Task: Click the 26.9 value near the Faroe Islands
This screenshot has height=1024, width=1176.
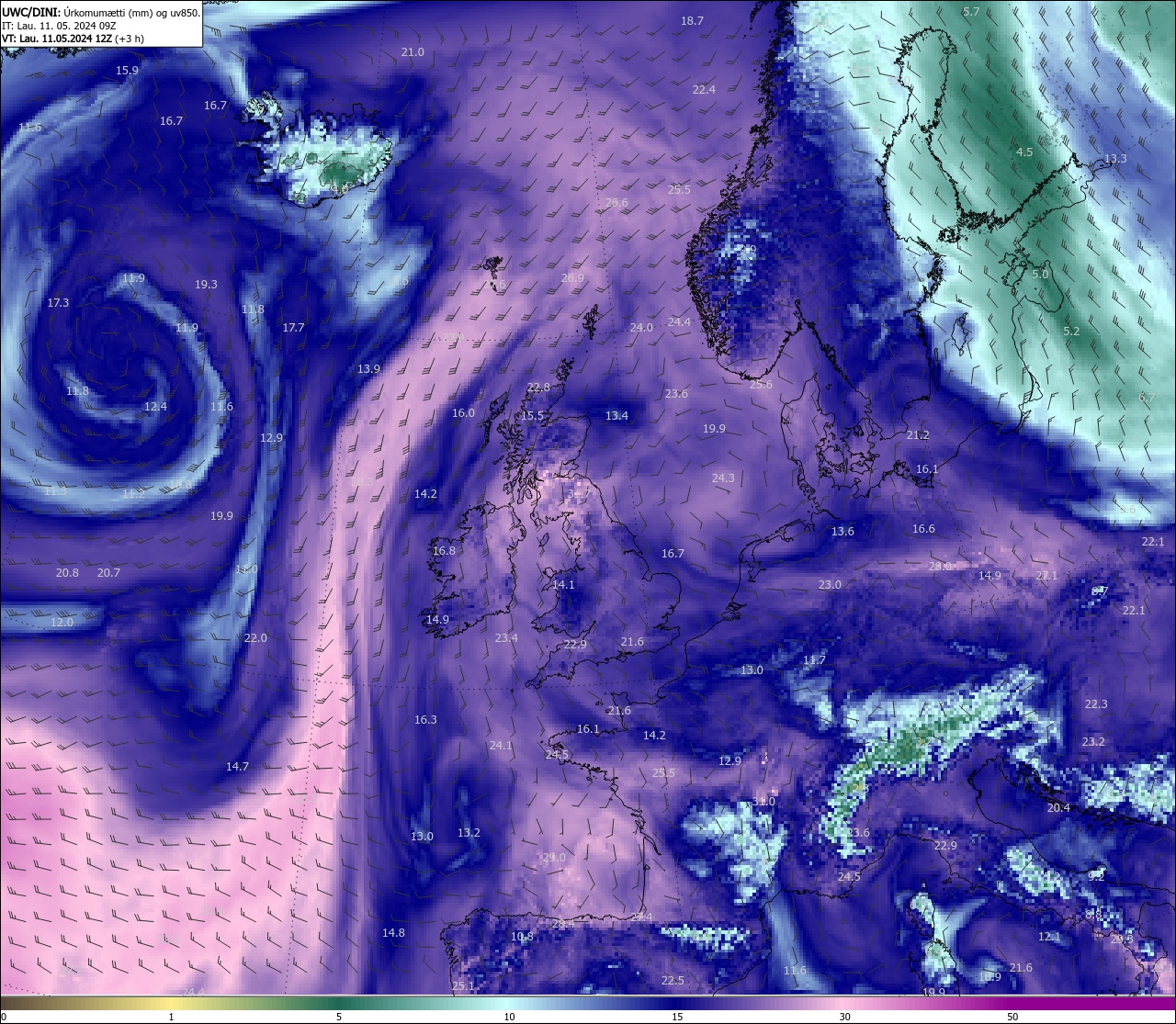Action: [x=572, y=278]
